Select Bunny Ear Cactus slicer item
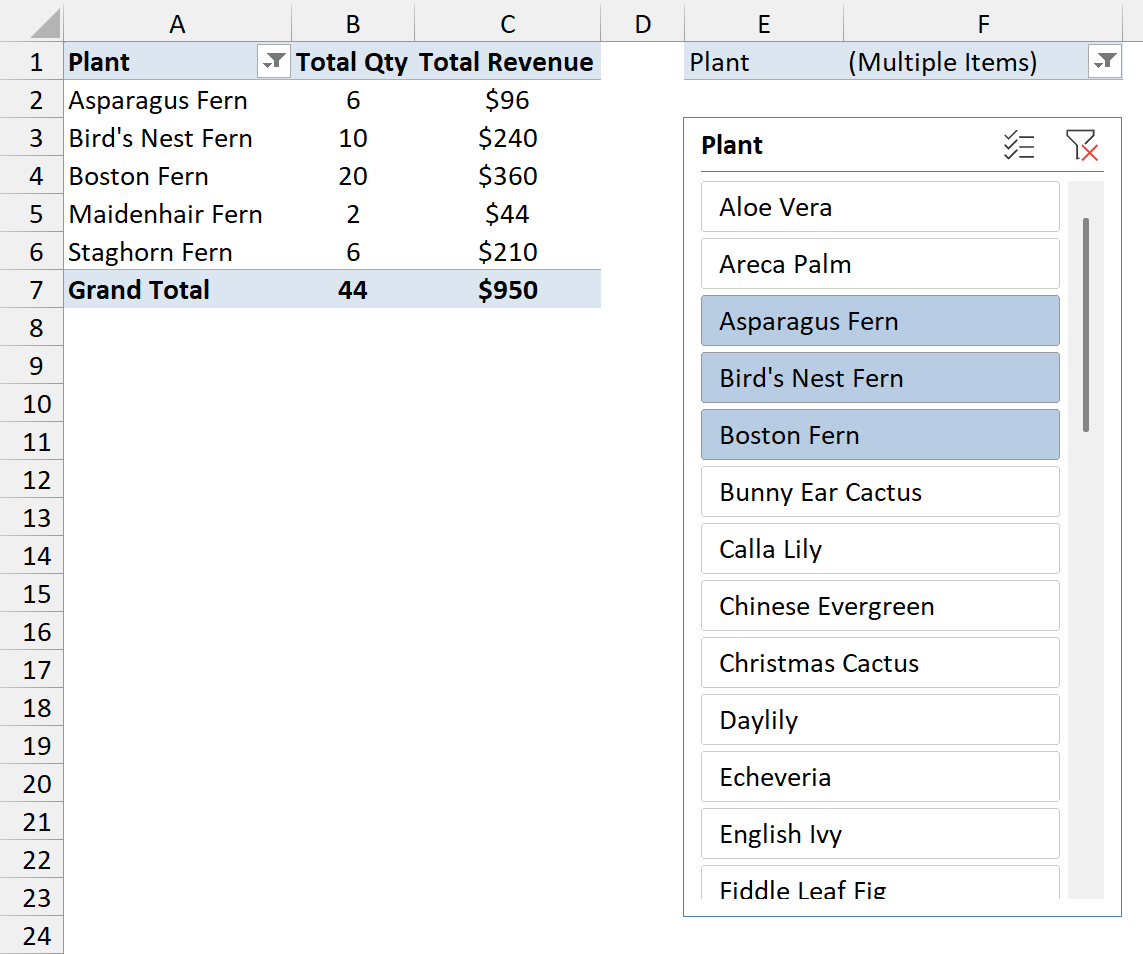This screenshot has width=1143, height=954. [x=880, y=492]
